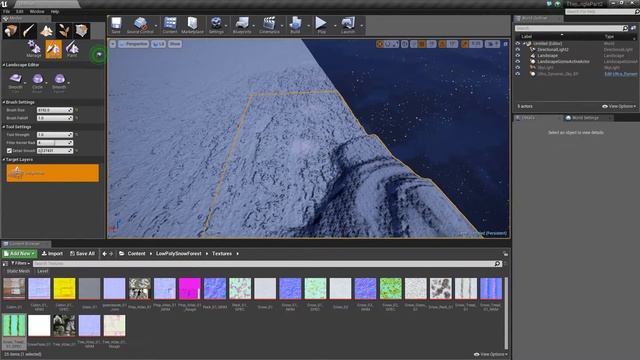Collapse the Landscape Editor section
Image resolution: width=640 pixels, height=360 pixels.
[4, 65]
